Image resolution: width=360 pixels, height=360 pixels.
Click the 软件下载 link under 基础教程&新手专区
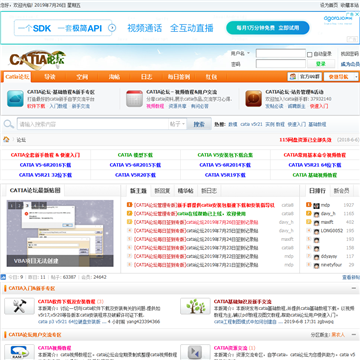point(36,106)
